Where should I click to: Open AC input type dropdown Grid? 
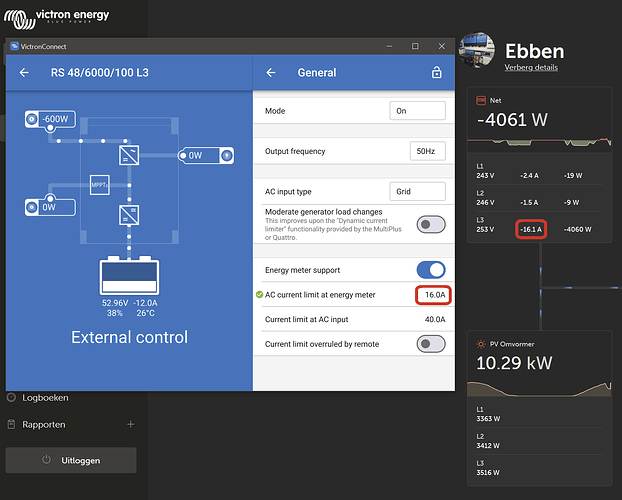pyautogui.click(x=418, y=191)
